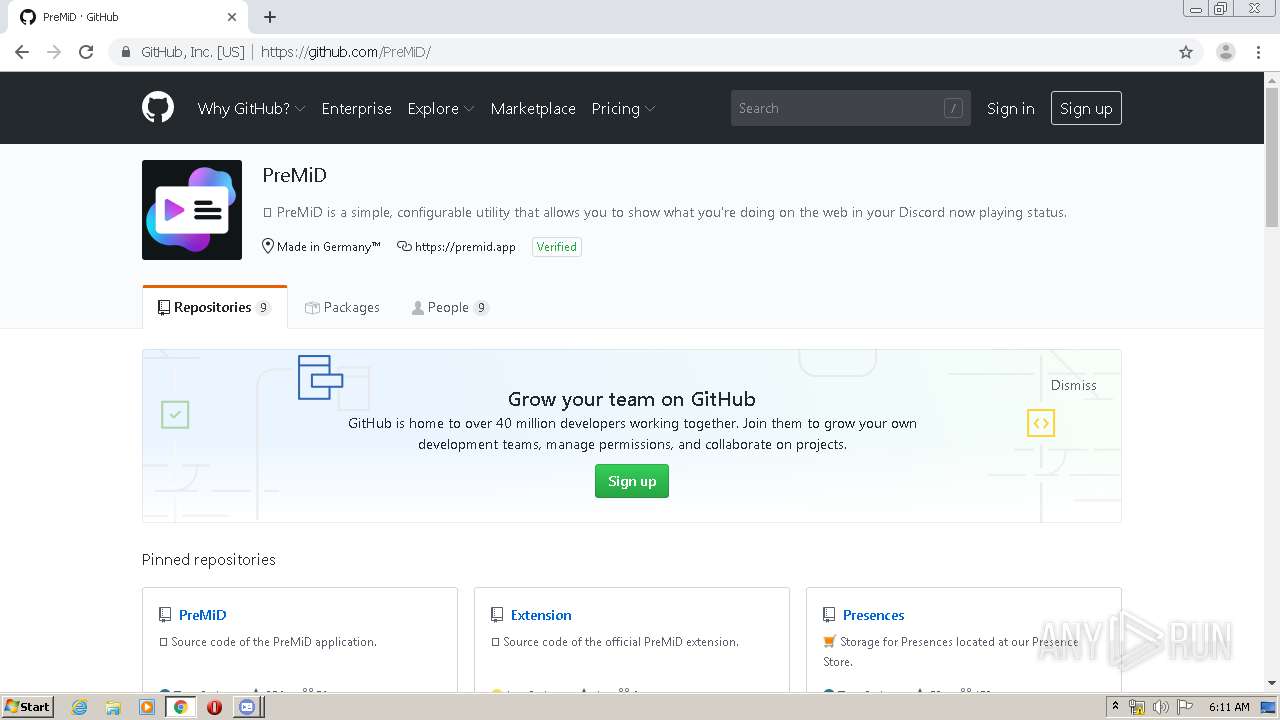Image resolution: width=1280 pixels, height=720 pixels.
Task: Dismiss the Grow your team banner
Action: tap(1073, 385)
